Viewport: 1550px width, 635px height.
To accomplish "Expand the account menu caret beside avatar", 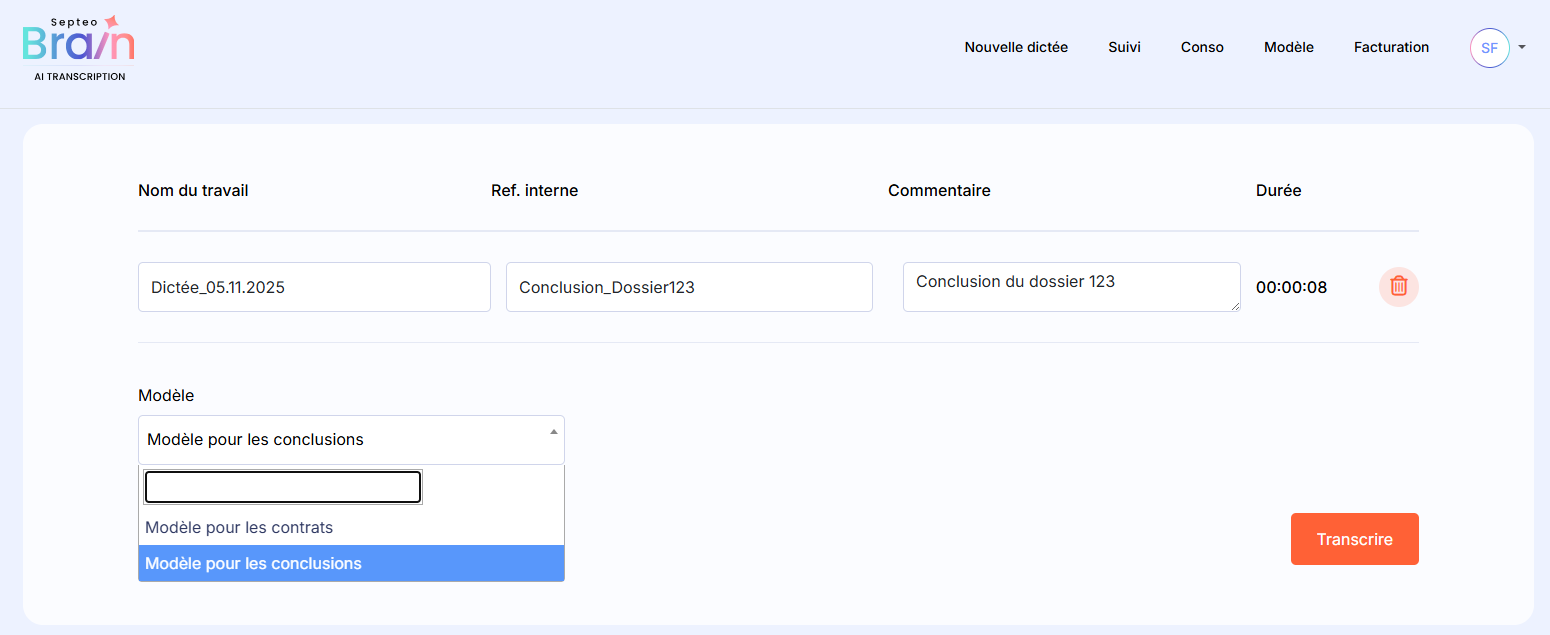I will 1521,47.
